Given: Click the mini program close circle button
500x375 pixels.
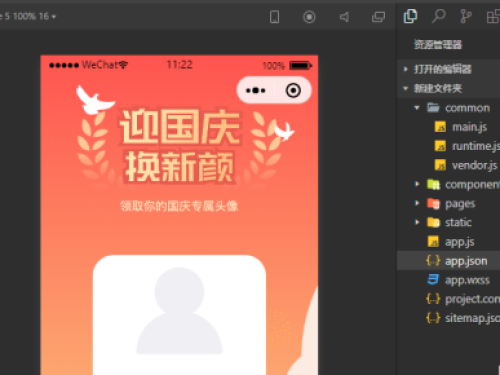Looking at the screenshot, I should click(293, 90).
